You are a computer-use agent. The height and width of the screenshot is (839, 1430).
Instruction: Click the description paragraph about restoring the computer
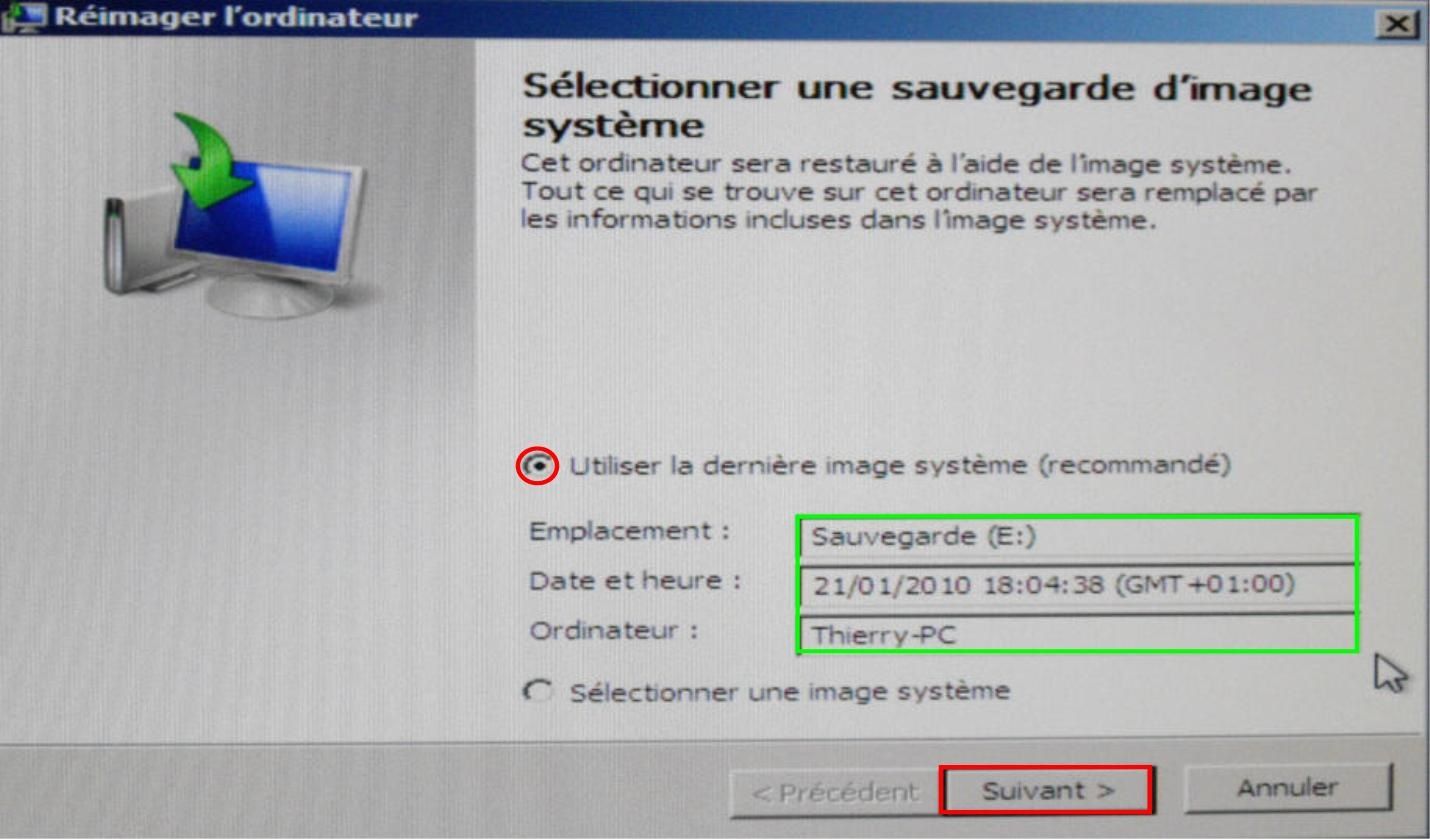(919, 192)
